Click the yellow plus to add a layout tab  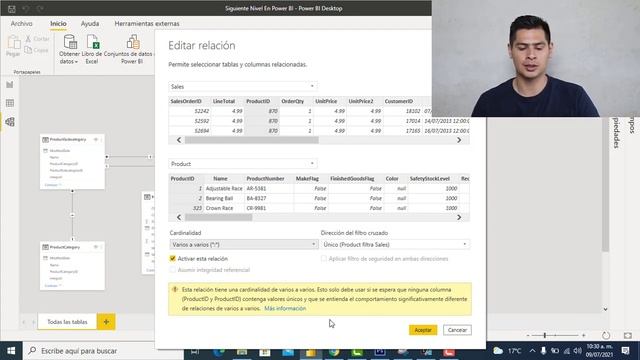(x=106, y=322)
